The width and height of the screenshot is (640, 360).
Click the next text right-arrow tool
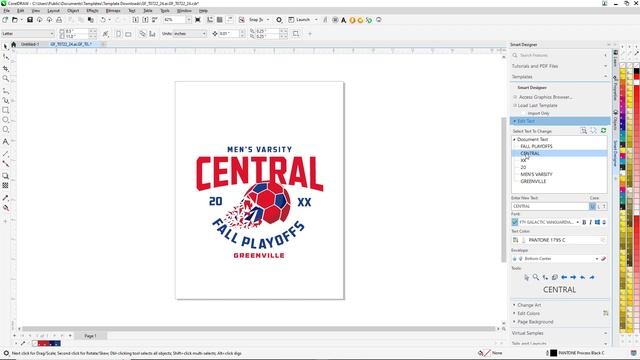(x=573, y=277)
